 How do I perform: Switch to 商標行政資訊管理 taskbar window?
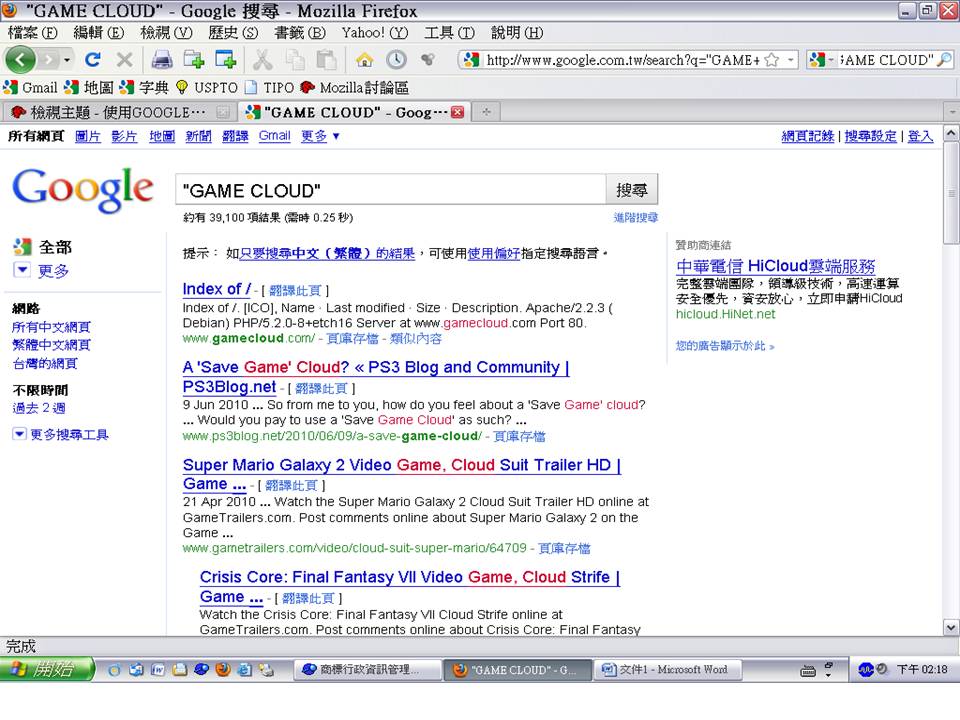(369, 669)
